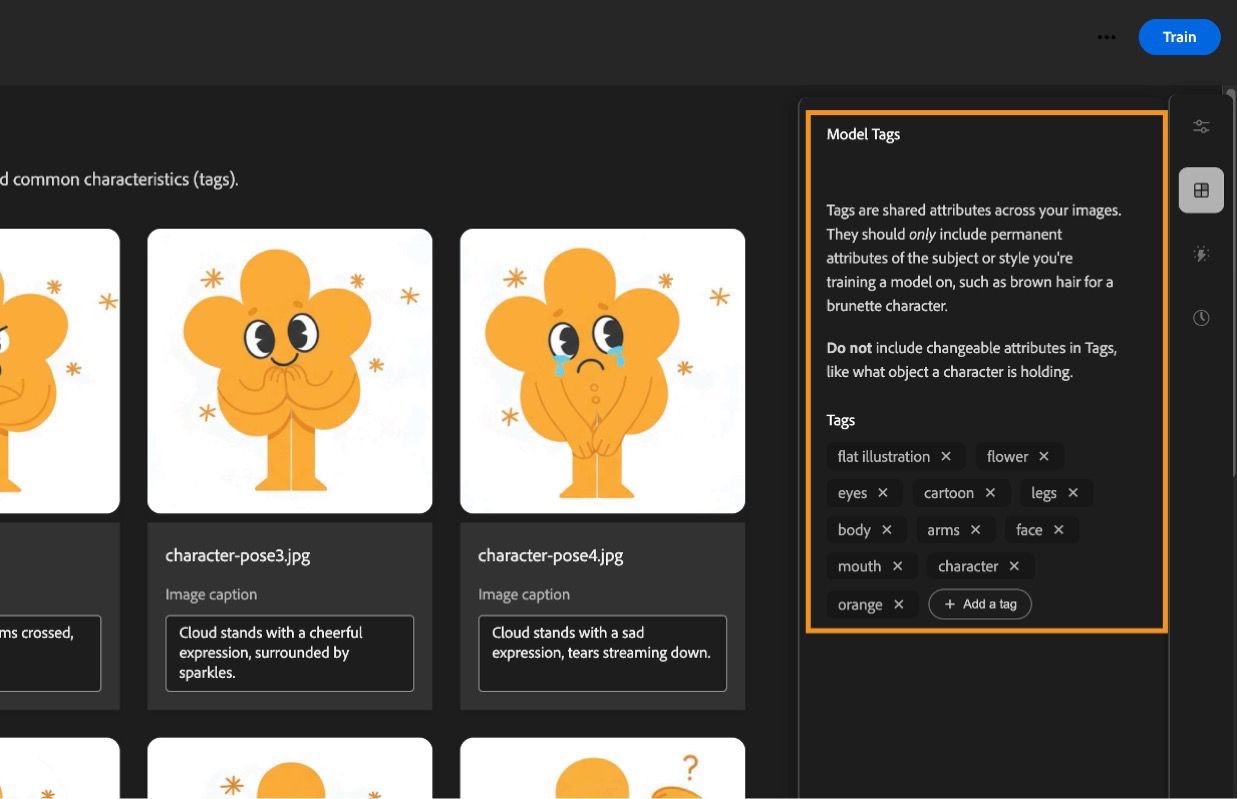The image size is (1237, 799).
Task: Remove the eyes tag
Action: (881, 492)
